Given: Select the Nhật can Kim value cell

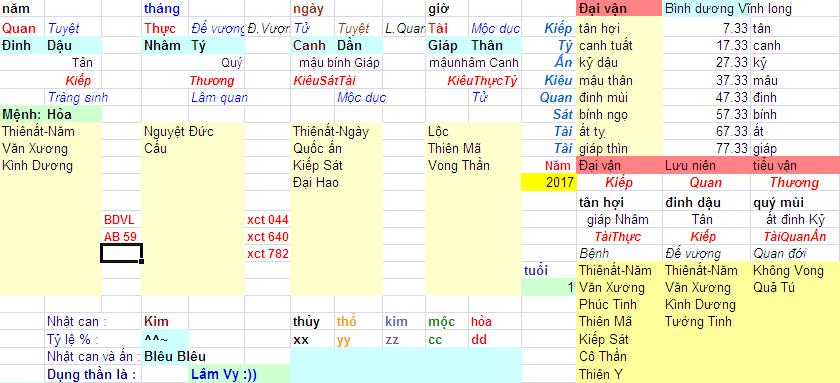Looking at the screenshot, I should point(165,321).
